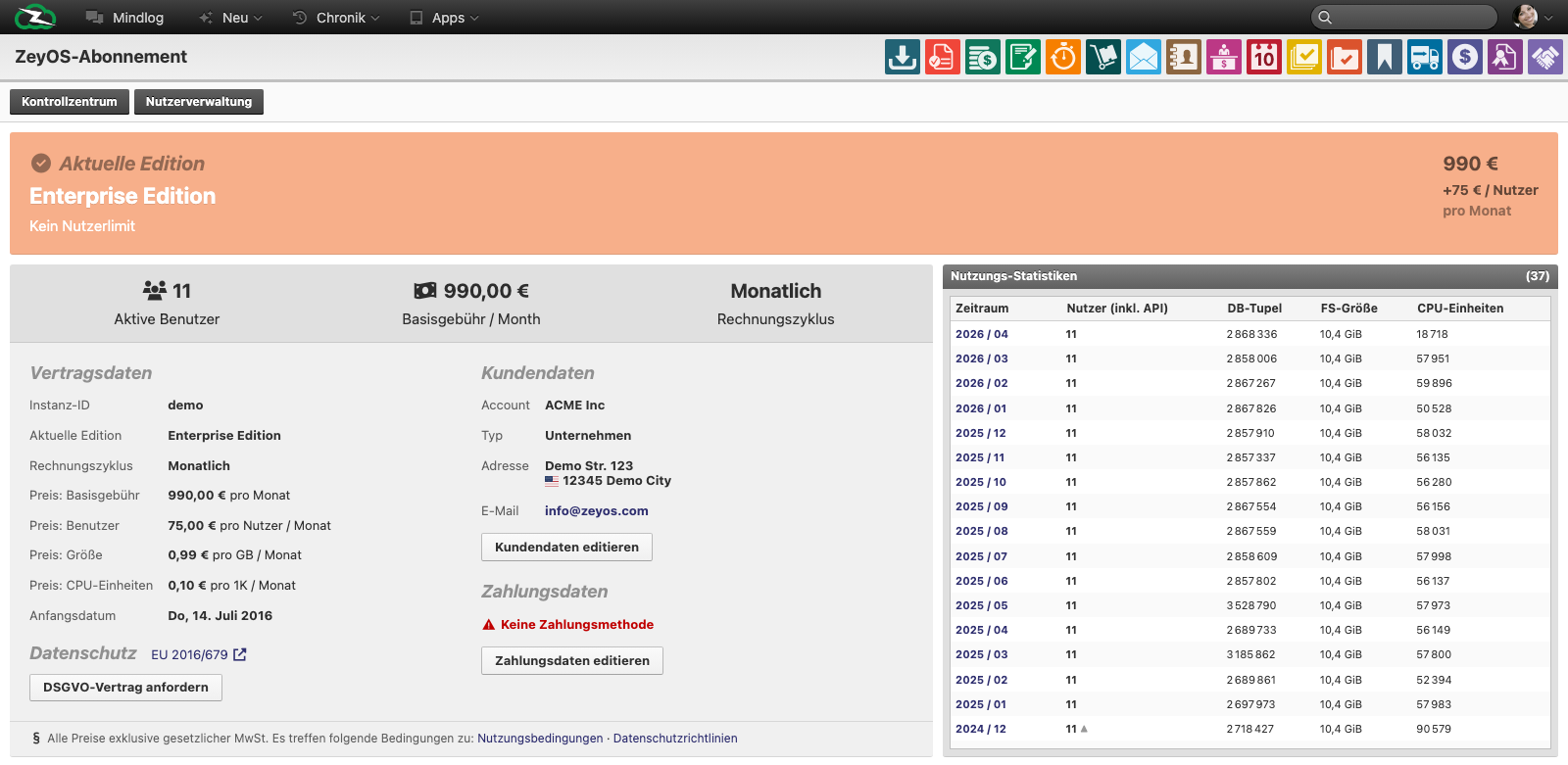Image resolution: width=1568 pixels, height=765 pixels.
Task: Click the CPU value 90 579
Action: click(1434, 729)
